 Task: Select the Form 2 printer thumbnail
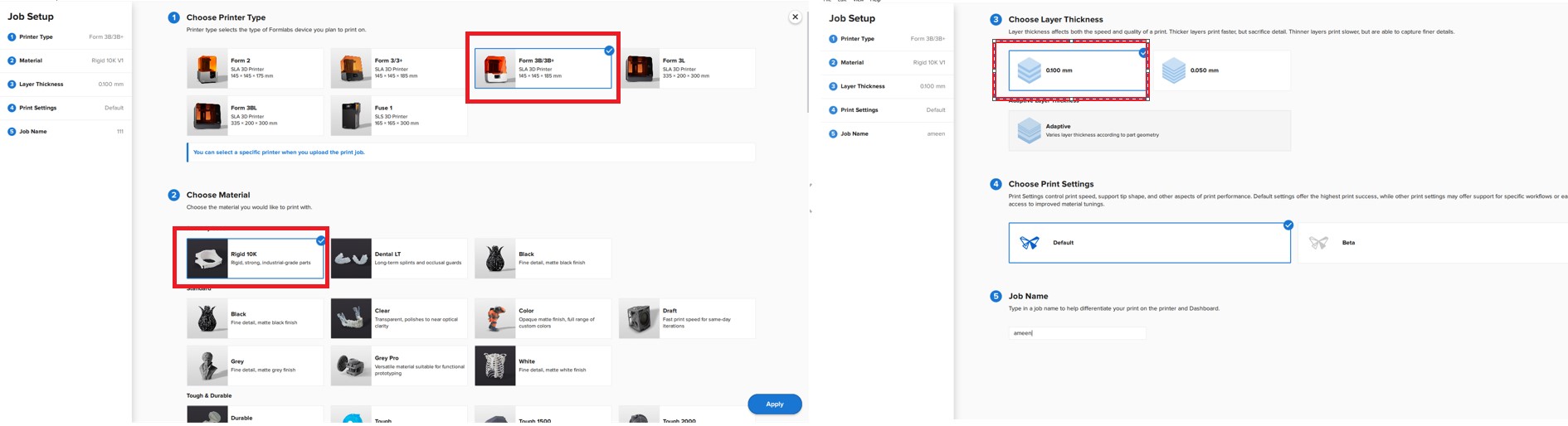pos(207,68)
